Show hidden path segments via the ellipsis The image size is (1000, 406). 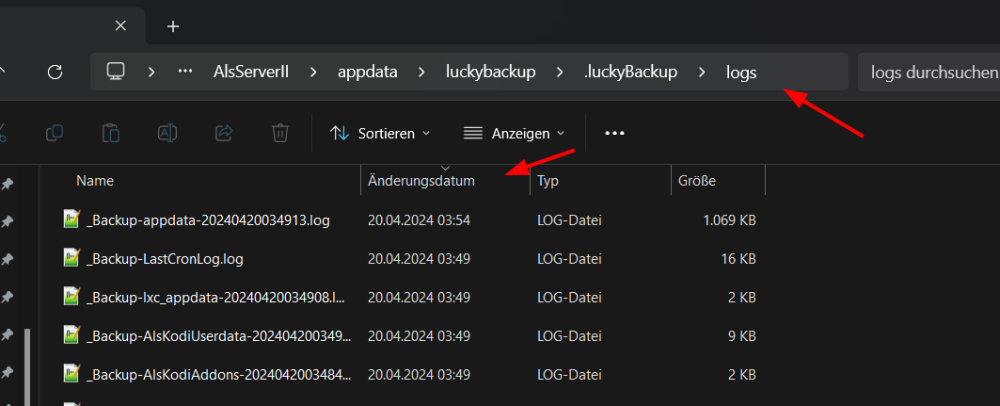pyautogui.click(x=186, y=72)
